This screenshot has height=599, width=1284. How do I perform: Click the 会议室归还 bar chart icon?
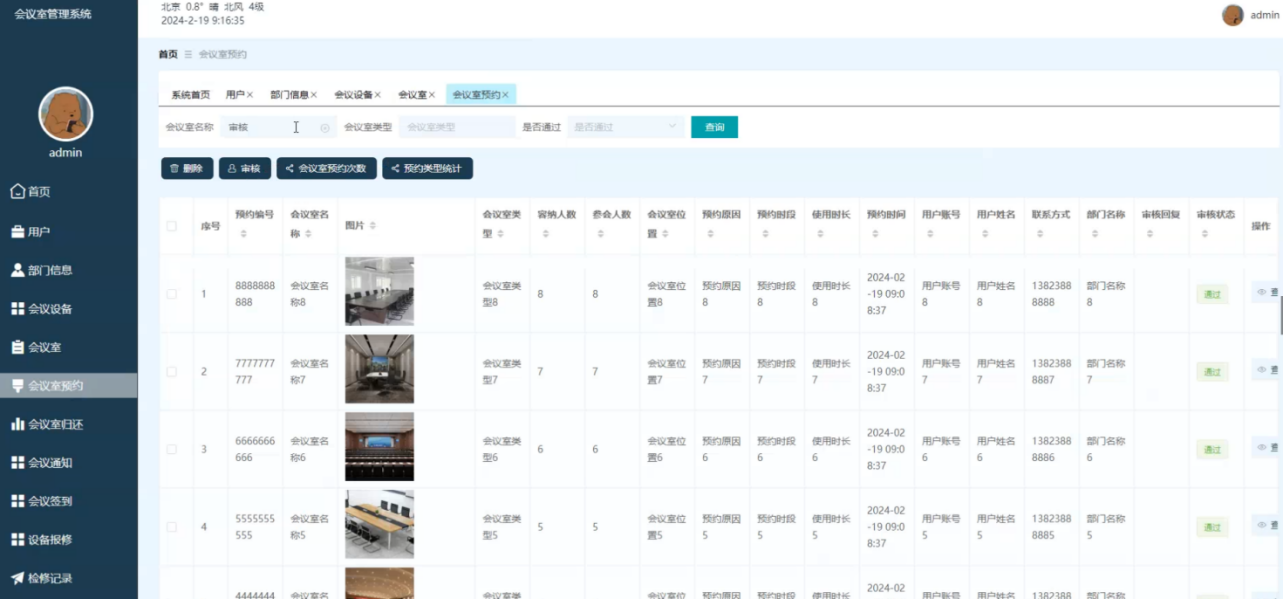tap(17, 424)
